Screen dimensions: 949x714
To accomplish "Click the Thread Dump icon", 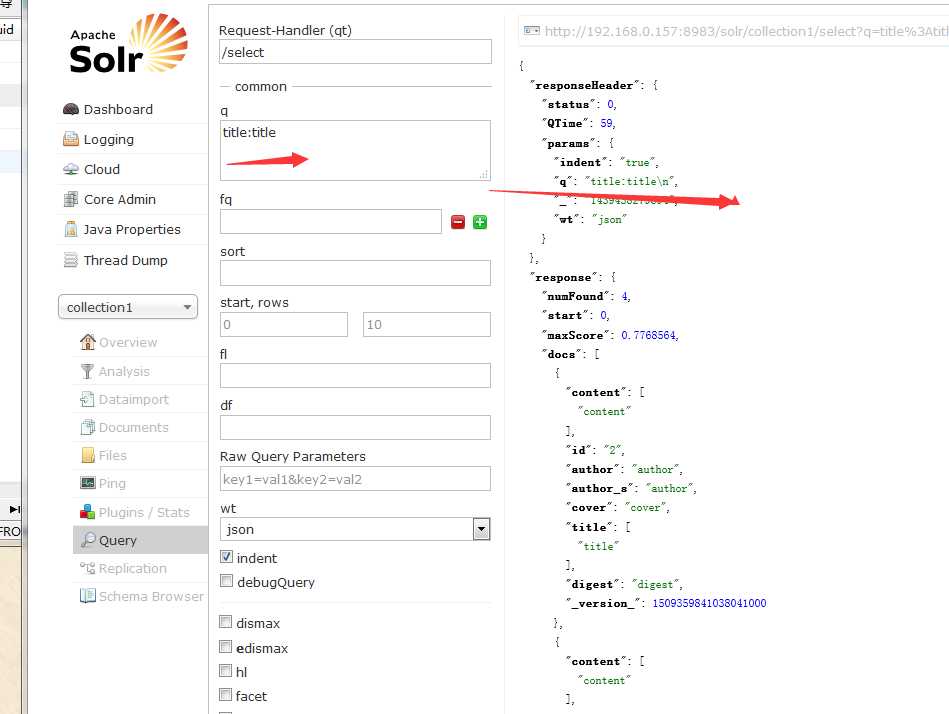I will point(71,260).
